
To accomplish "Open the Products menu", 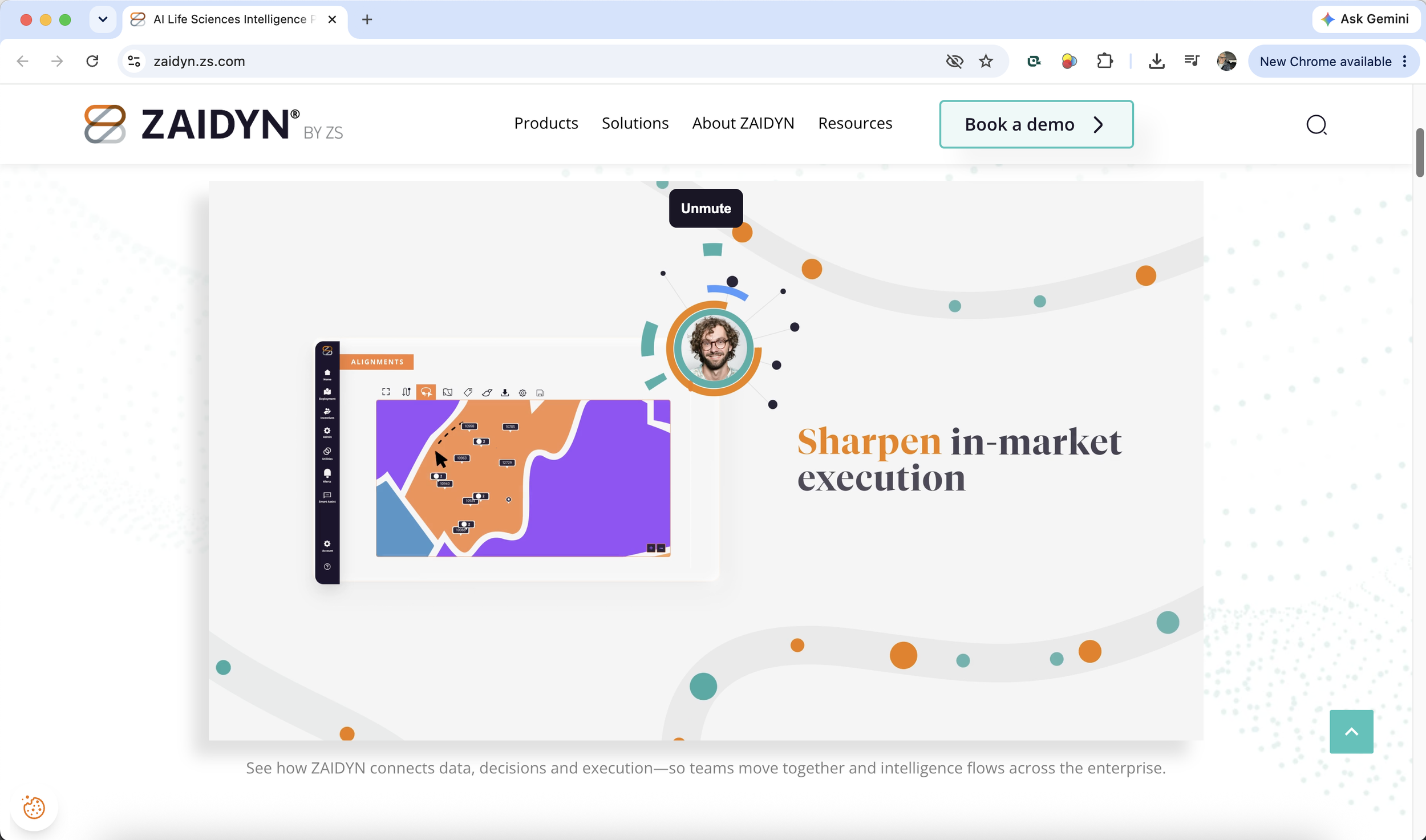I will (546, 123).
